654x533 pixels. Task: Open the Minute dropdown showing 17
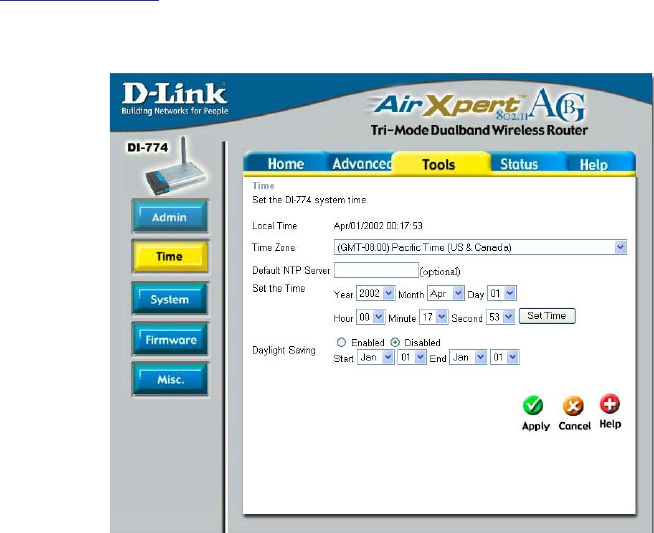click(434, 317)
